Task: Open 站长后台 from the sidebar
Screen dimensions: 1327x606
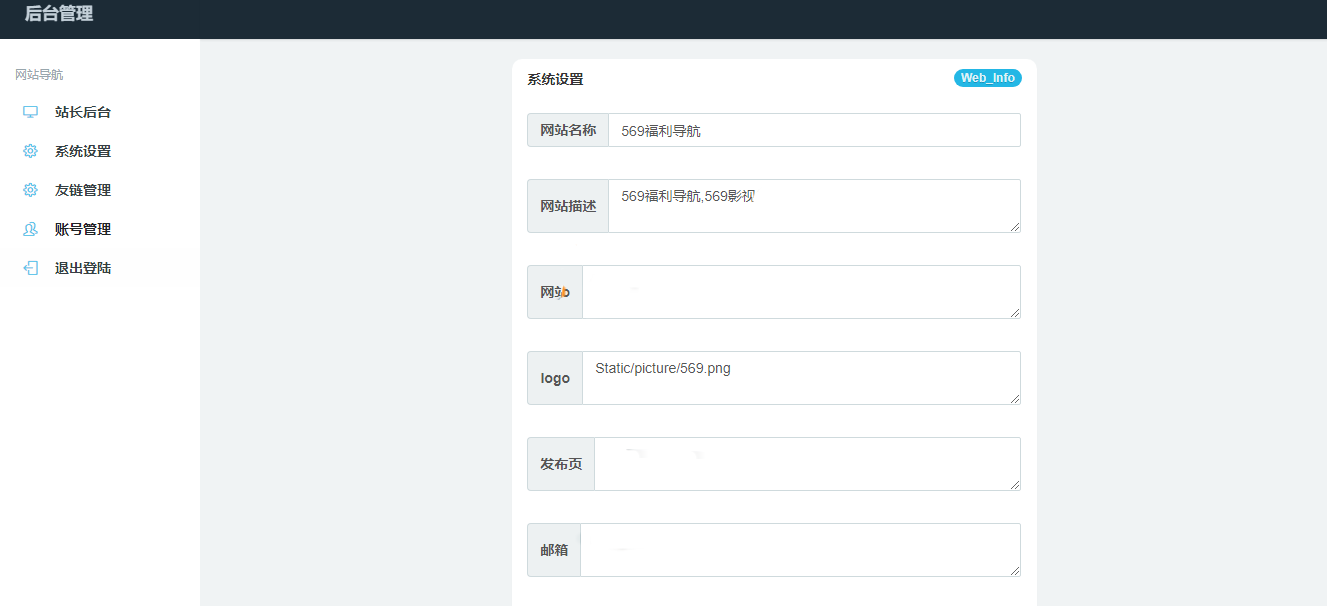Action: (x=84, y=111)
